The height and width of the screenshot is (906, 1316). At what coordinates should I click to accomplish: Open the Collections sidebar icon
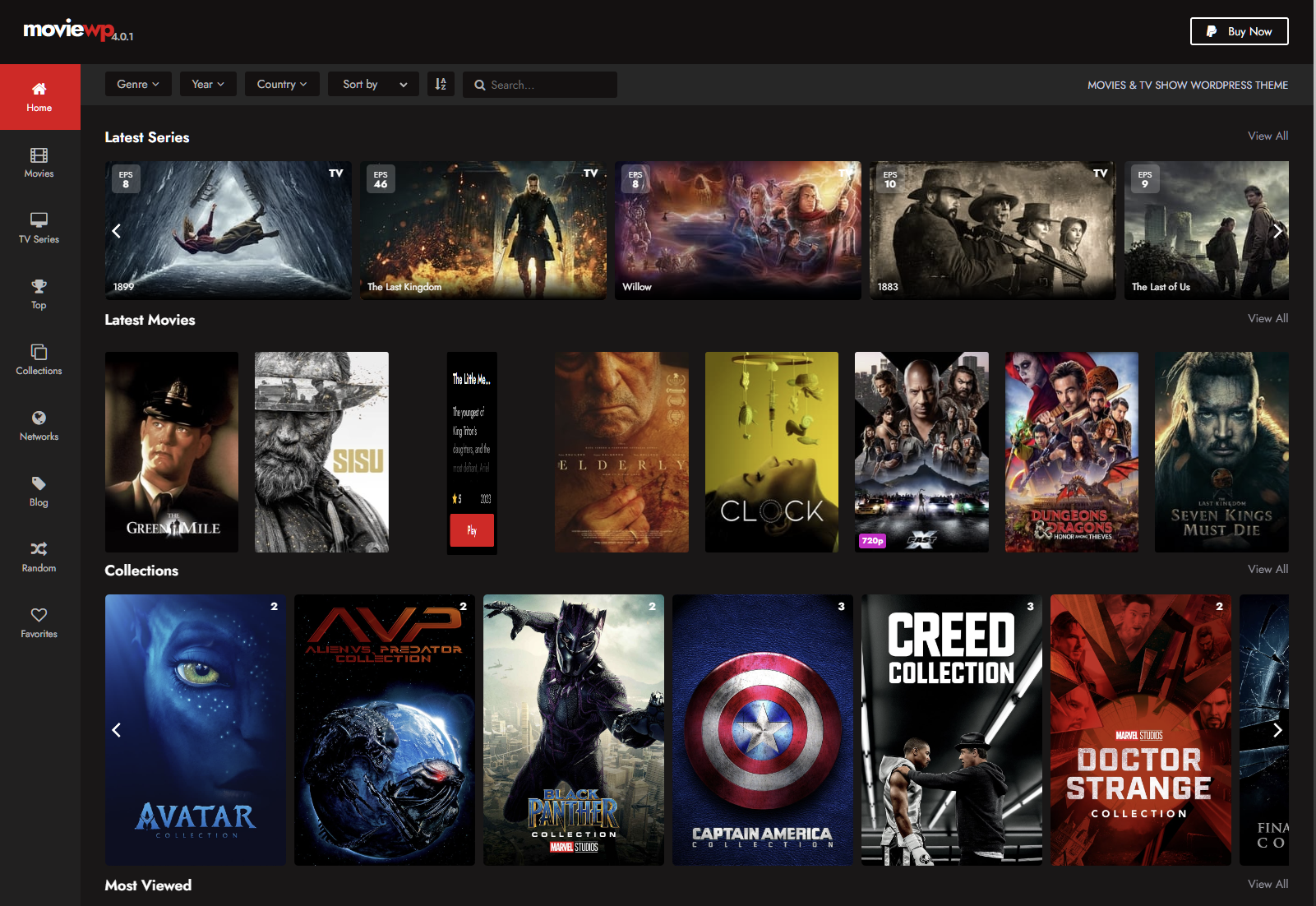(x=38, y=359)
